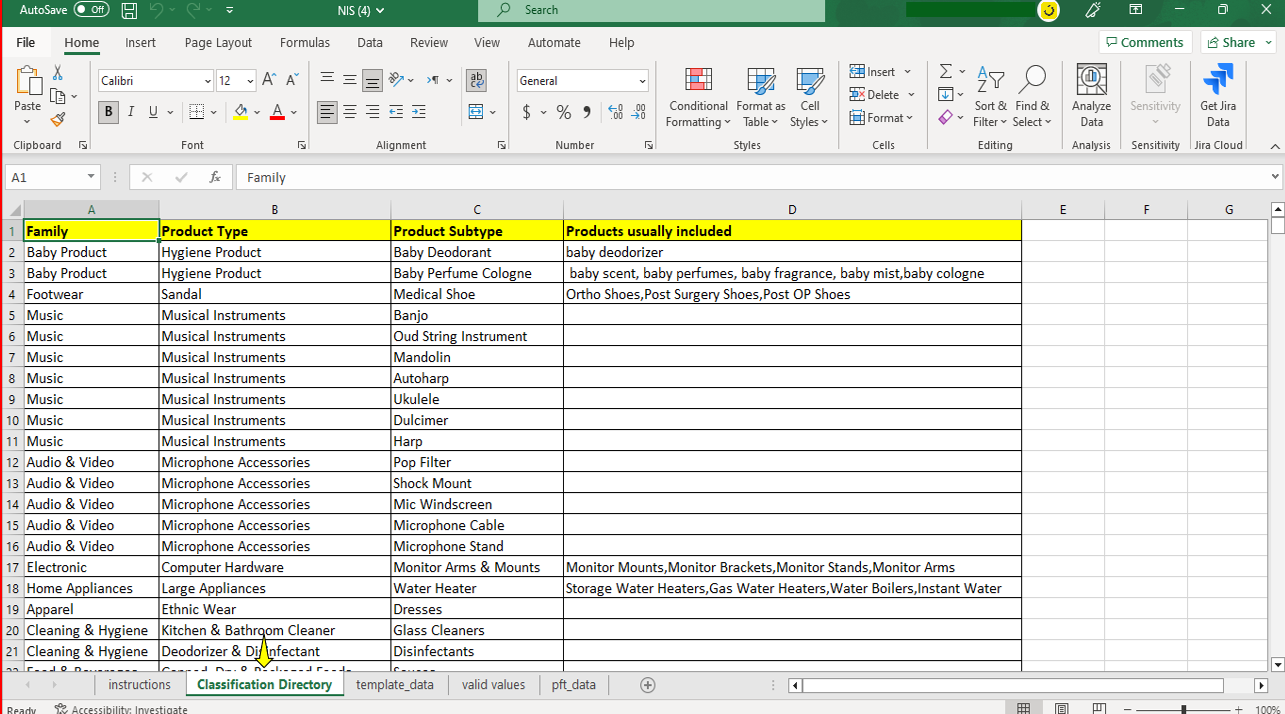
Task: Click the AutoSum sigma icon
Action: [x=945, y=72]
